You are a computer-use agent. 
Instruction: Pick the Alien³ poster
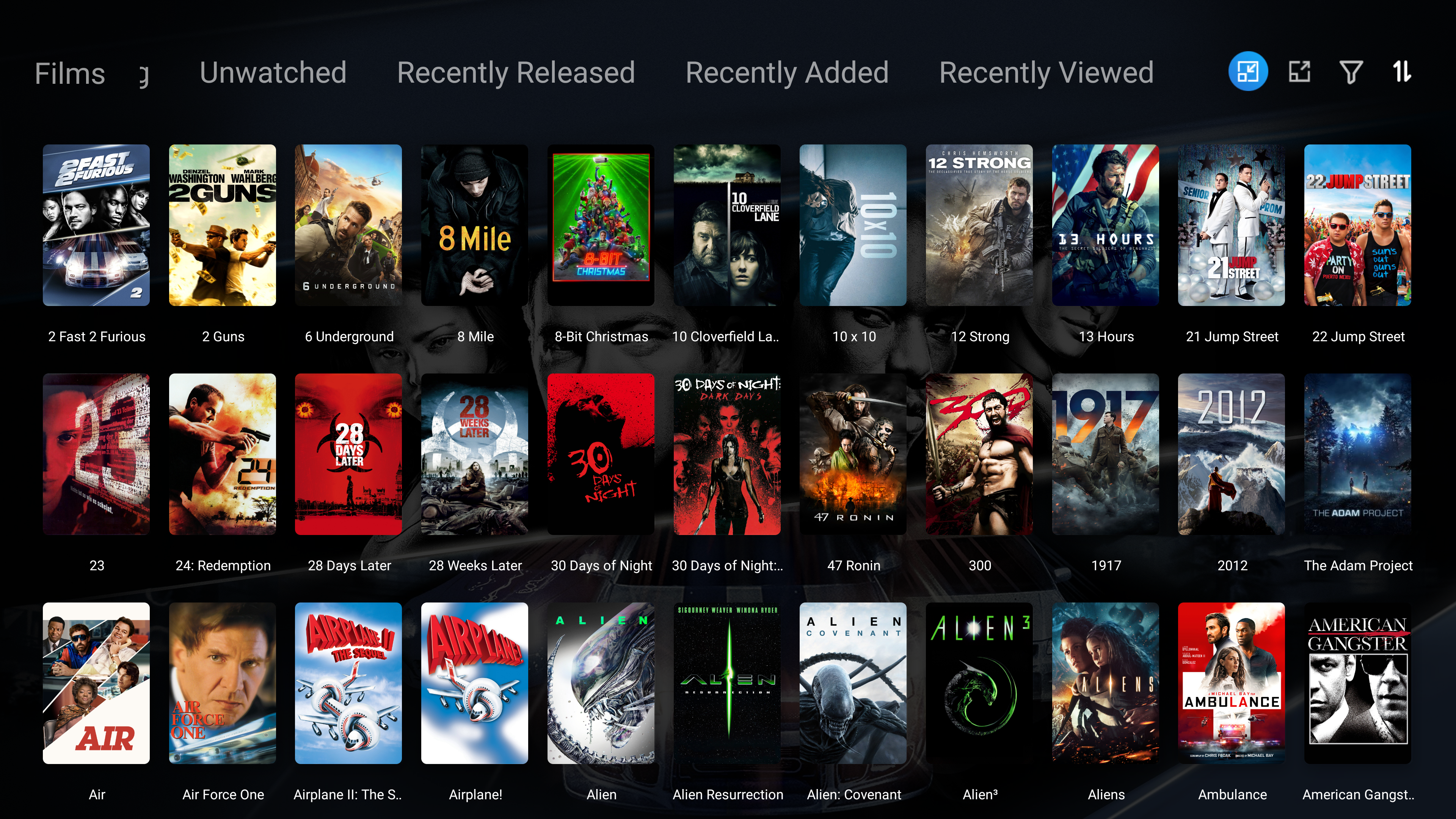click(979, 683)
